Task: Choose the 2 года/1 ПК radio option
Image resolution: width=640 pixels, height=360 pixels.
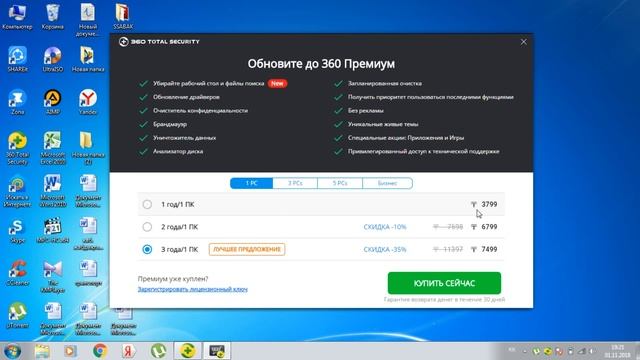Action: [147, 227]
